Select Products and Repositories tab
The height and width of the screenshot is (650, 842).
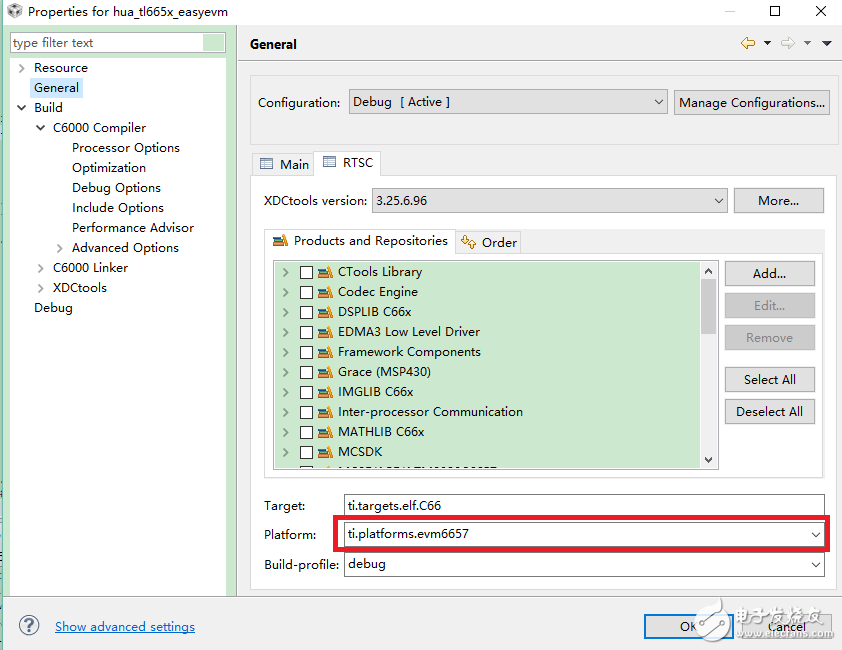(360, 241)
